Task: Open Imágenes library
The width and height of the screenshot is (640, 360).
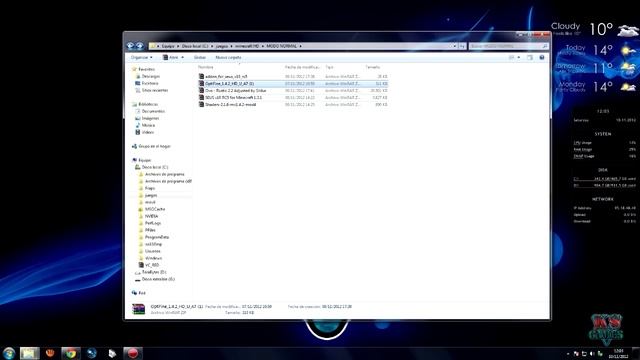Action: (150, 118)
